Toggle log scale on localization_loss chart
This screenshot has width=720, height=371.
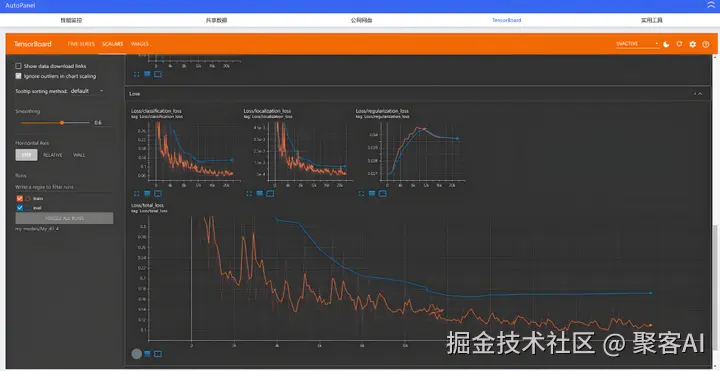tap(260, 193)
